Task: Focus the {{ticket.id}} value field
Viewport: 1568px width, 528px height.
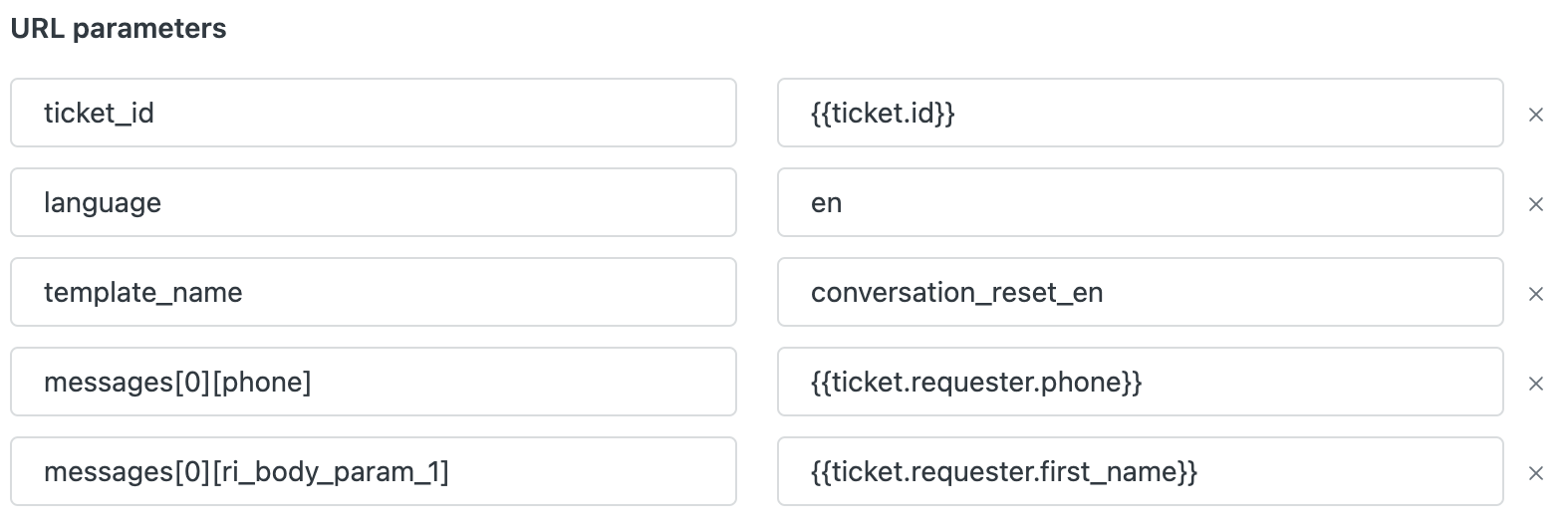Action: [1140, 114]
